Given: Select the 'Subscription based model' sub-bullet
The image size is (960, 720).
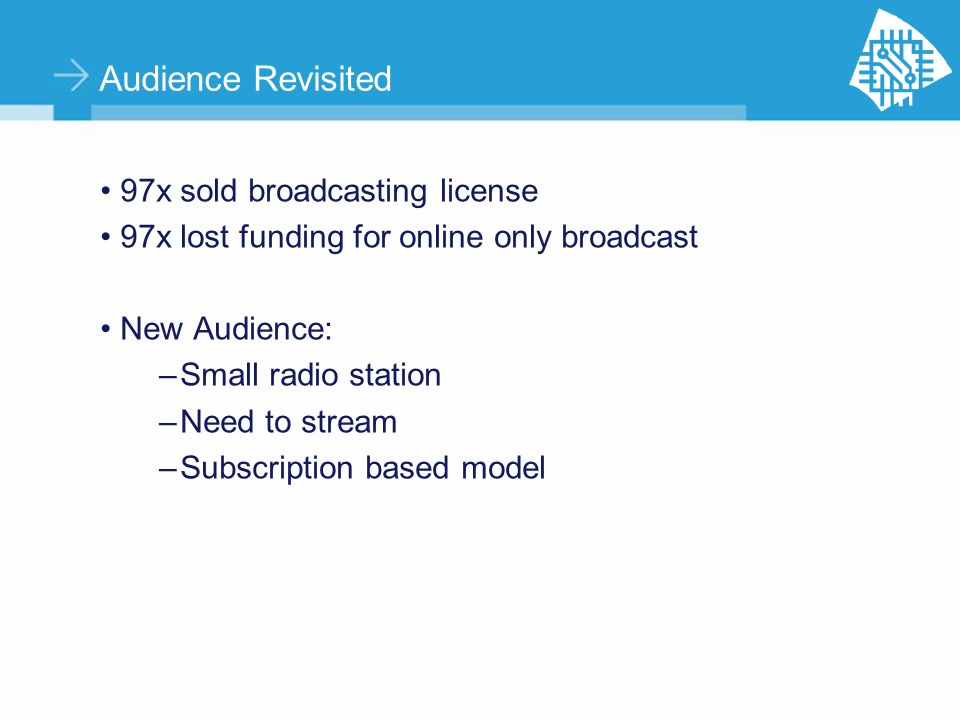Looking at the screenshot, I should point(362,469).
